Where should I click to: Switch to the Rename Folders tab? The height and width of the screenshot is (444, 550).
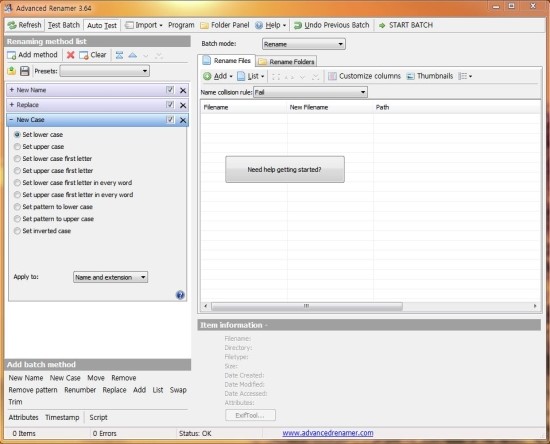click(x=287, y=62)
